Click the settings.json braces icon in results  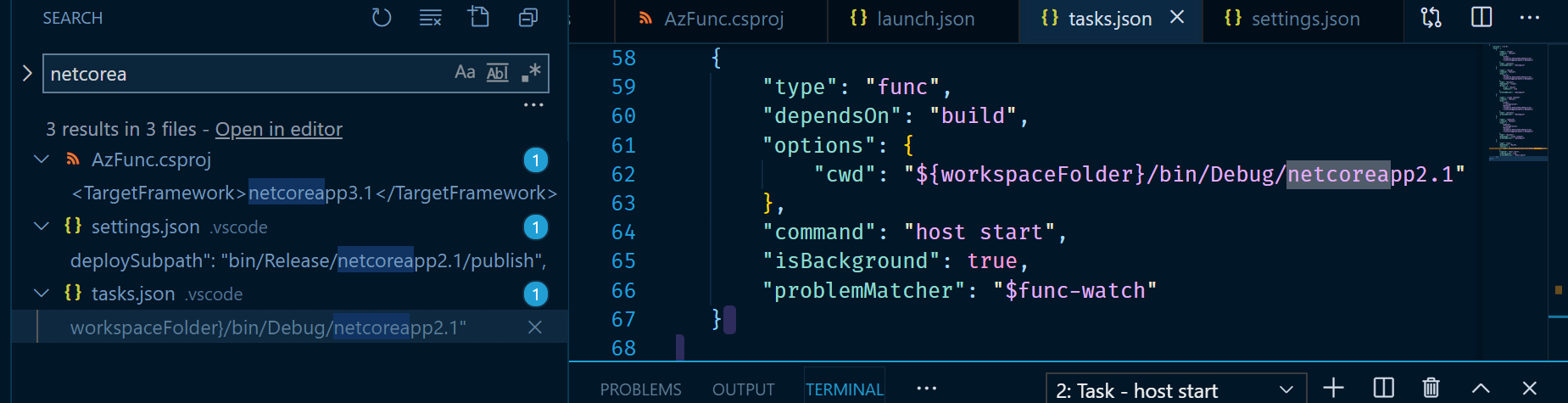click(74, 227)
